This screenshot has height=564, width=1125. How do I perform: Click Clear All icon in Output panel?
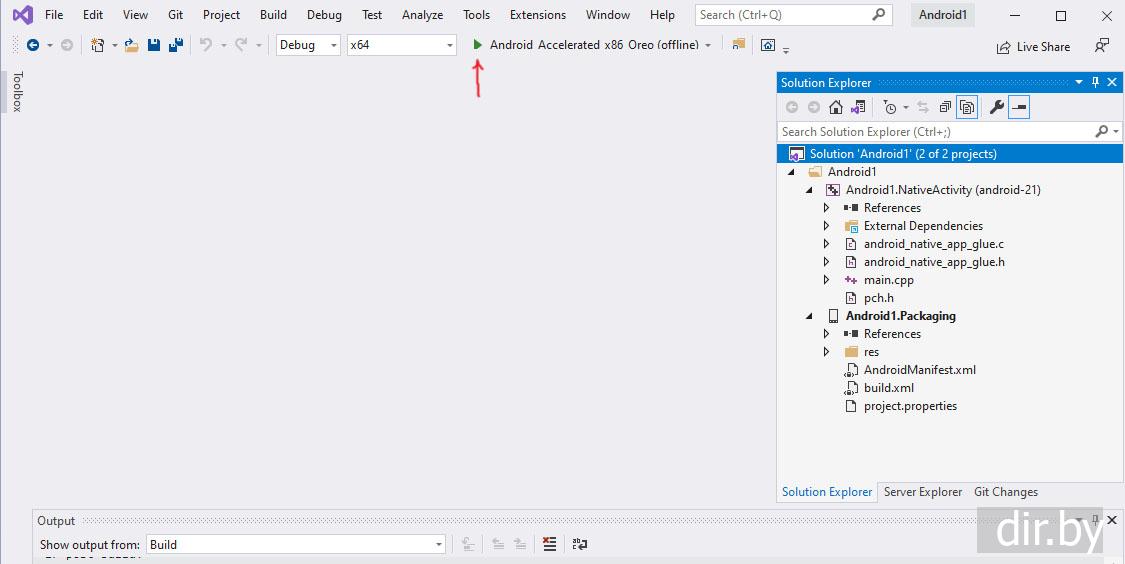click(x=549, y=544)
